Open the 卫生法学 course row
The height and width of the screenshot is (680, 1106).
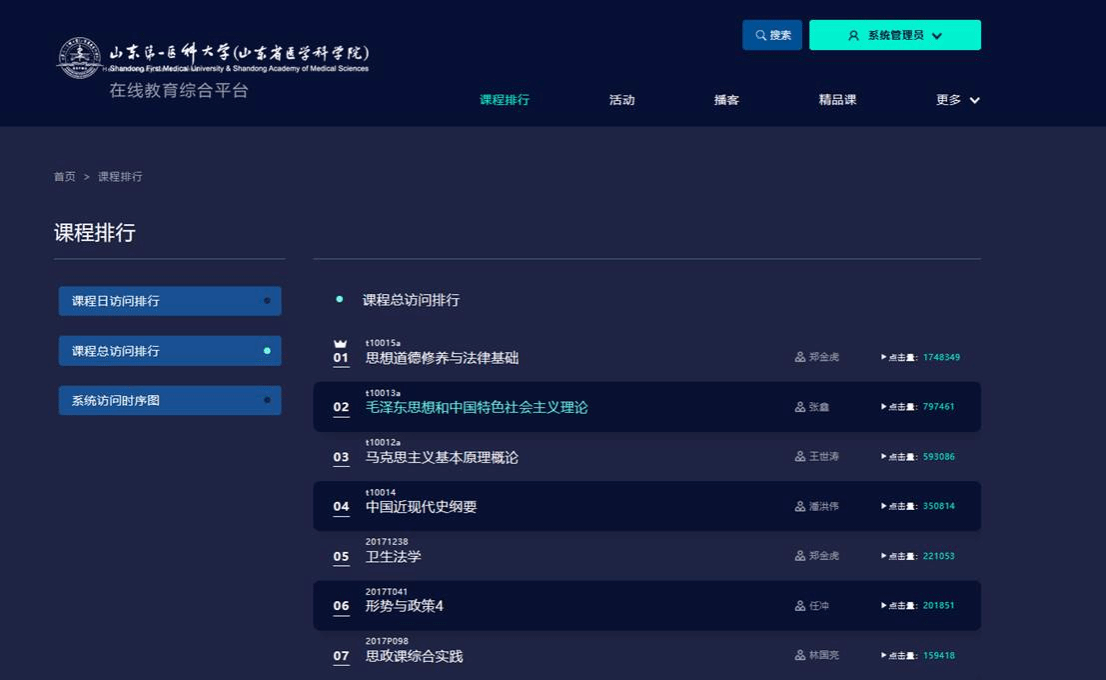pyautogui.click(x=393, y=557)
